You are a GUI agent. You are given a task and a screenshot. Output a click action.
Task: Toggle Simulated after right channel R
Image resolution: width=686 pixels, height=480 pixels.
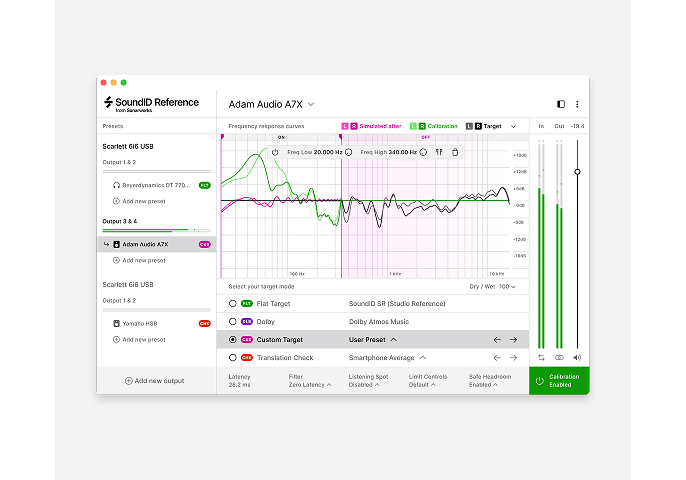[354, 126]
